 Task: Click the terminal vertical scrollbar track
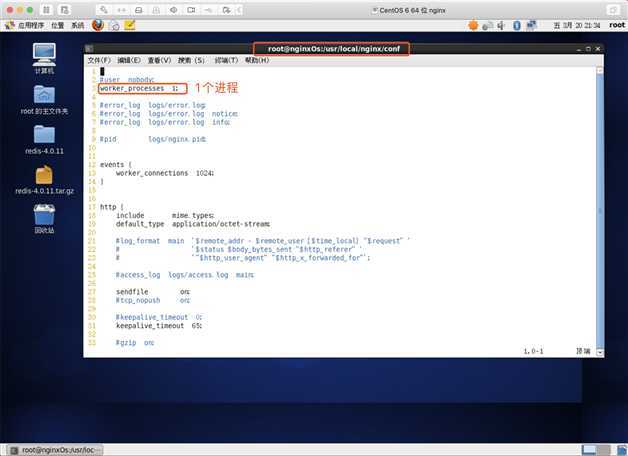[600, 211]
